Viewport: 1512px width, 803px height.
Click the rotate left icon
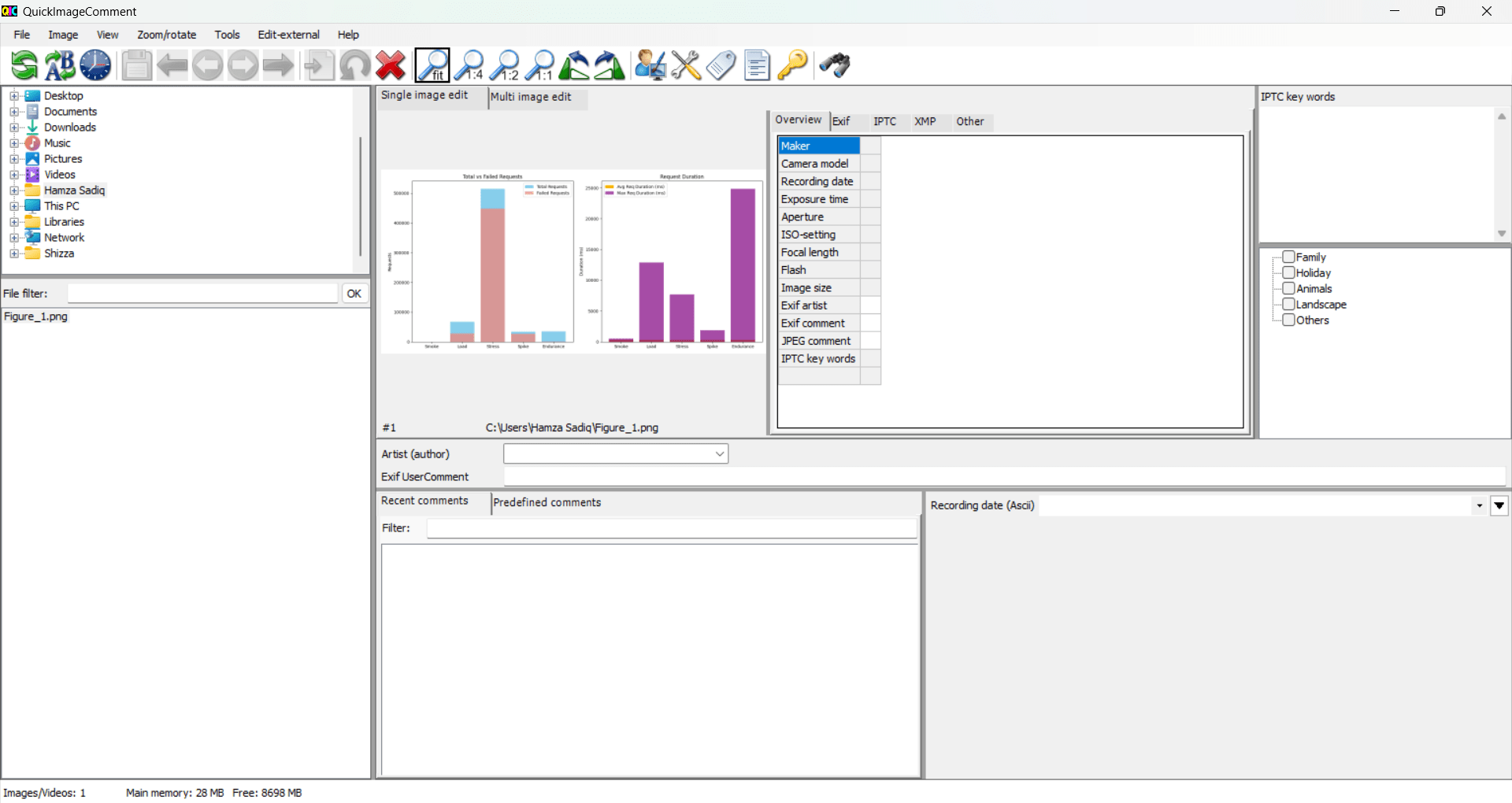click(x=574, y=65)
